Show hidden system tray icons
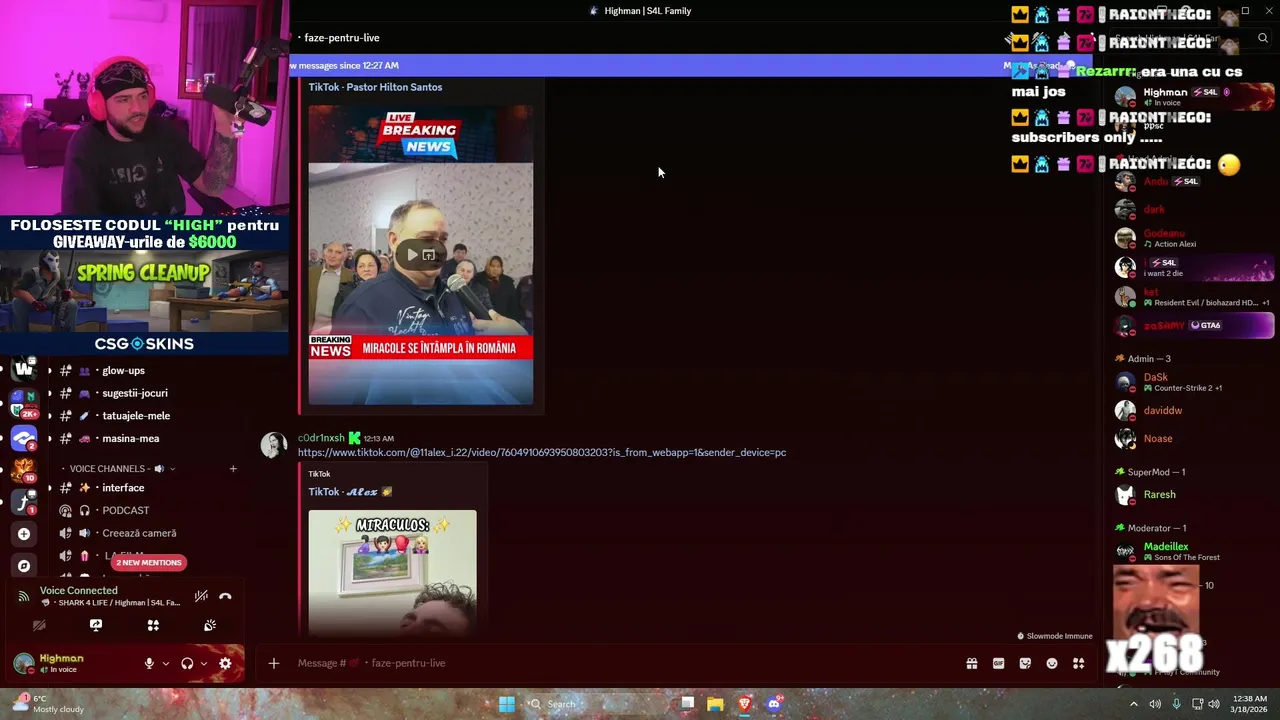Image resolution: width=1280 pixels, height=720 pixels. [1133, 704]
